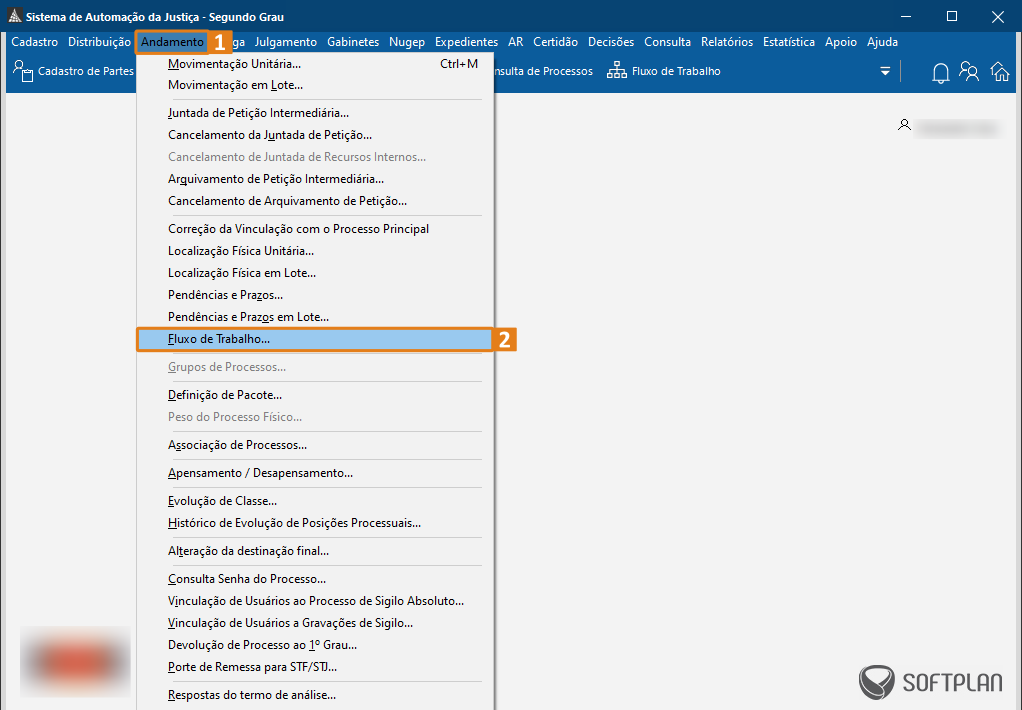Click the Pendências e Prazos... entry

click(x=315, y=295)
